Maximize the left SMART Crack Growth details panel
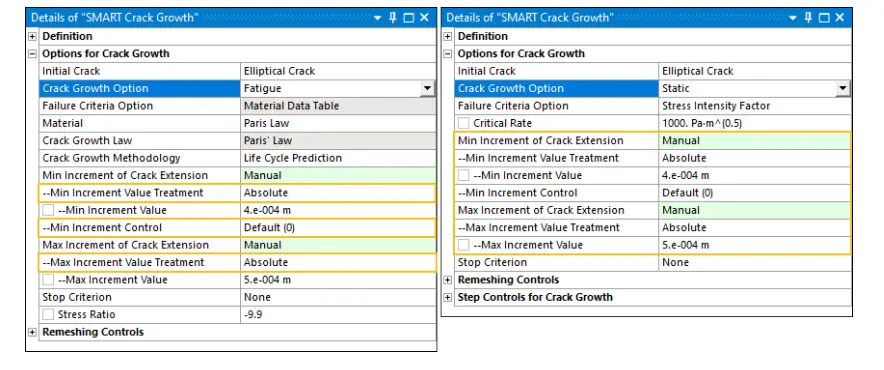Viewport: 884px width, 370px height. (409, 18)
